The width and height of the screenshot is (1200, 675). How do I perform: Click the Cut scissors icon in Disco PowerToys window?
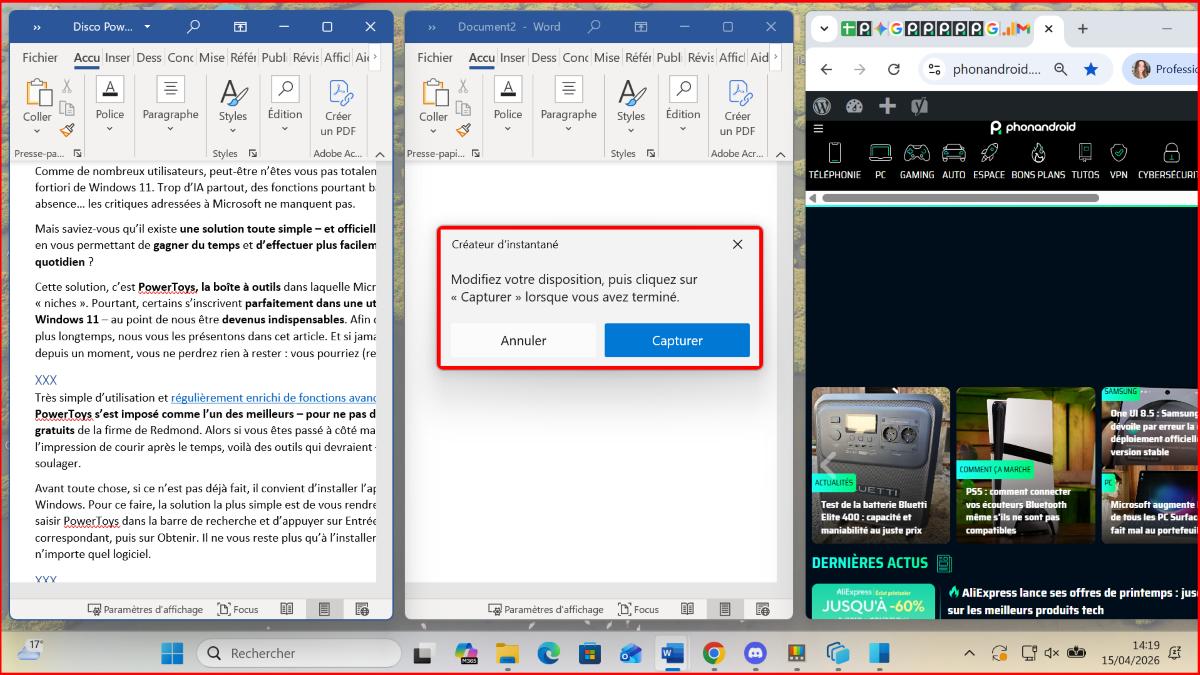[x=67, y=87]
